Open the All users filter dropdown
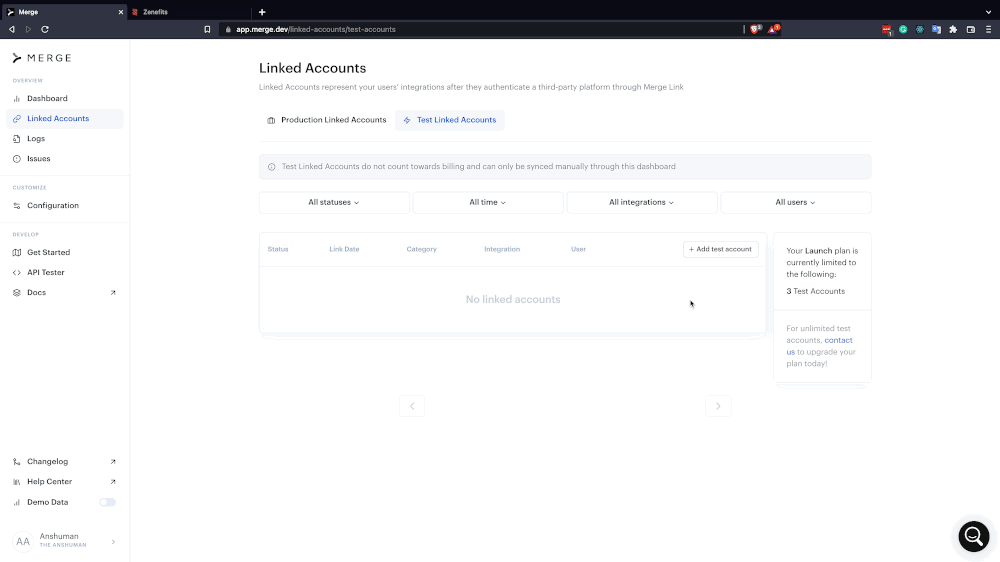 (x=795, y=202)
